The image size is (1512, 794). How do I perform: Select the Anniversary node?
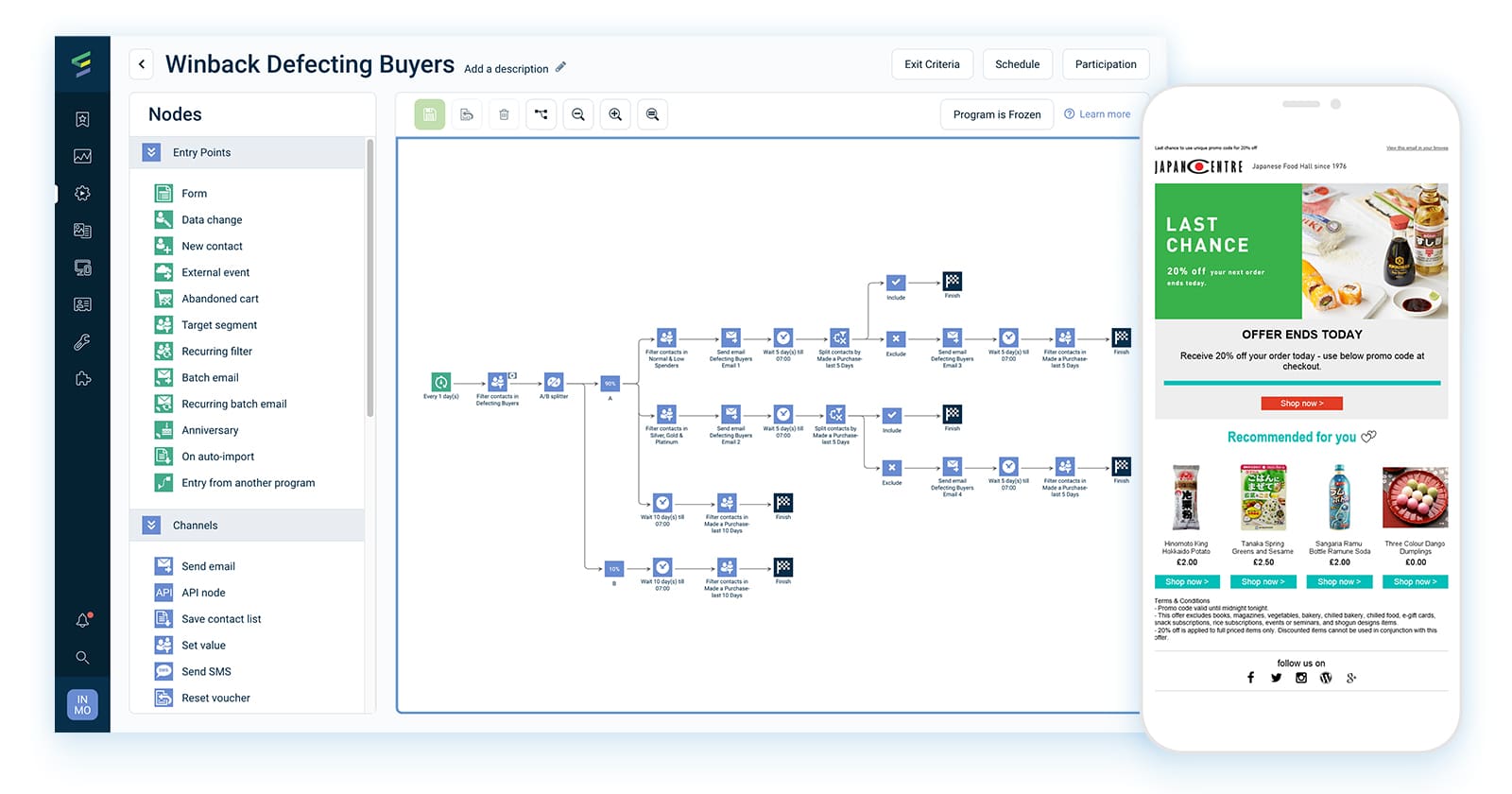[x=197, y=430]
